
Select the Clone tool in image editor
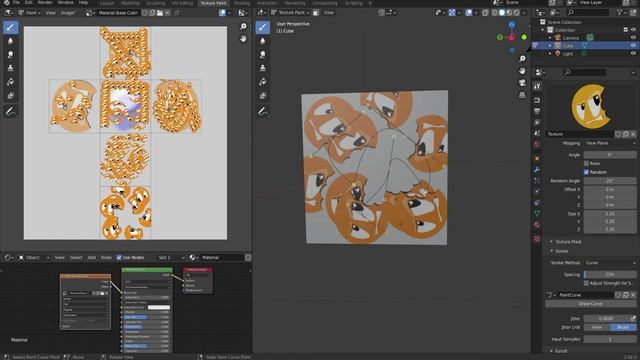point(11,68)
